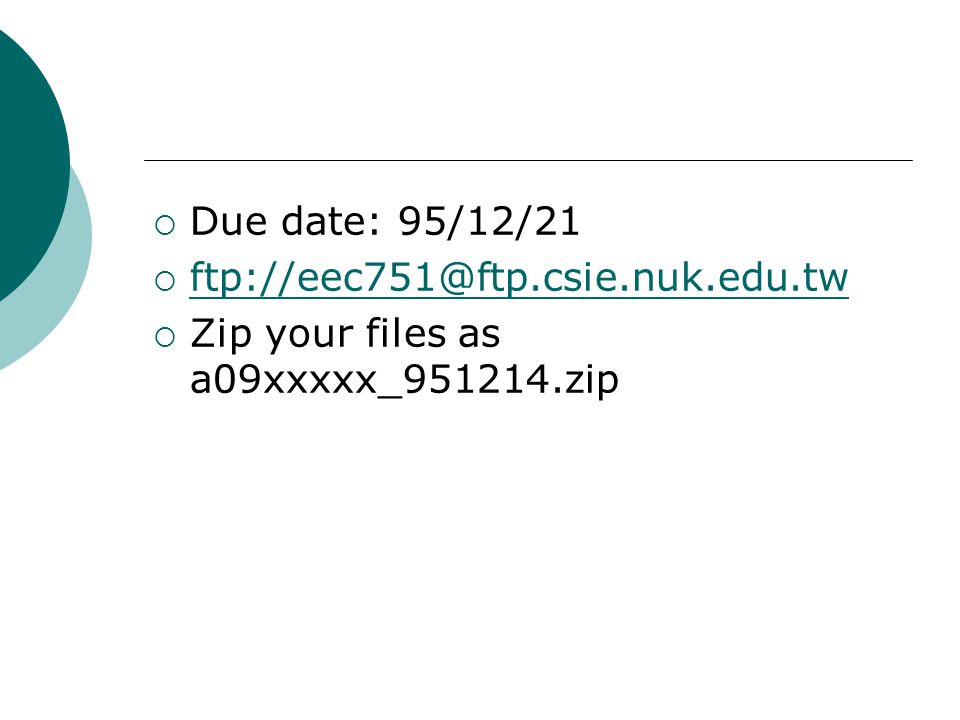This screenshot has width=960, height=720.
Task: Open the ftp://eec751@ftp.csie.nuk.edu.tw hyperlink
Action: tap(519, 279)
